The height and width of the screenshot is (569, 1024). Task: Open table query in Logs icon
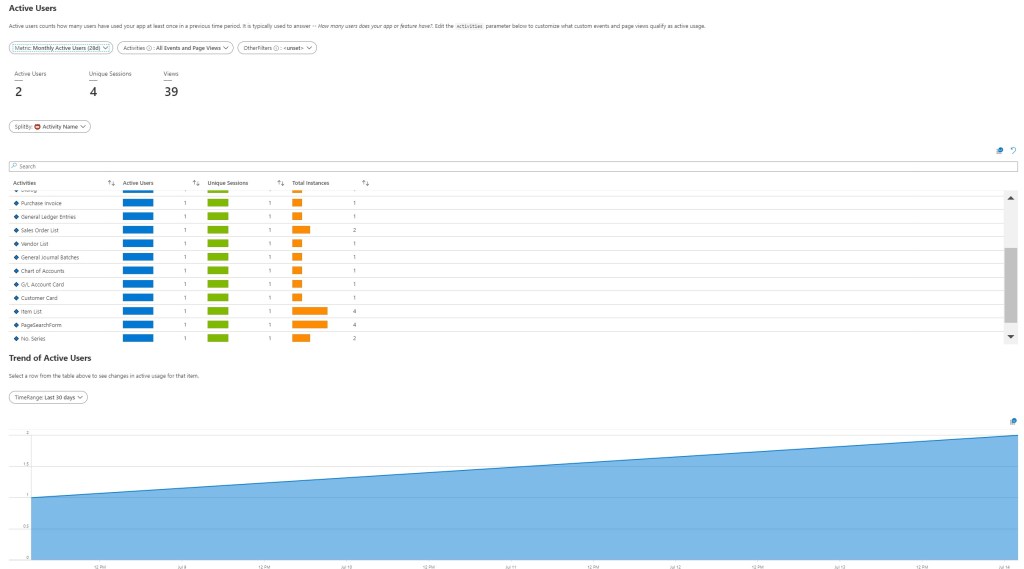click(999, 150)
